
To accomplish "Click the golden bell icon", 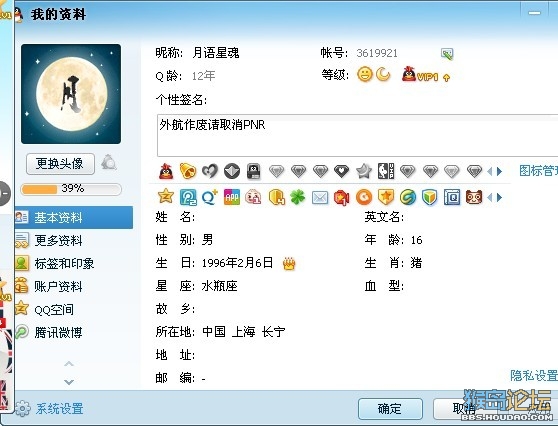I will coord(188,171).
